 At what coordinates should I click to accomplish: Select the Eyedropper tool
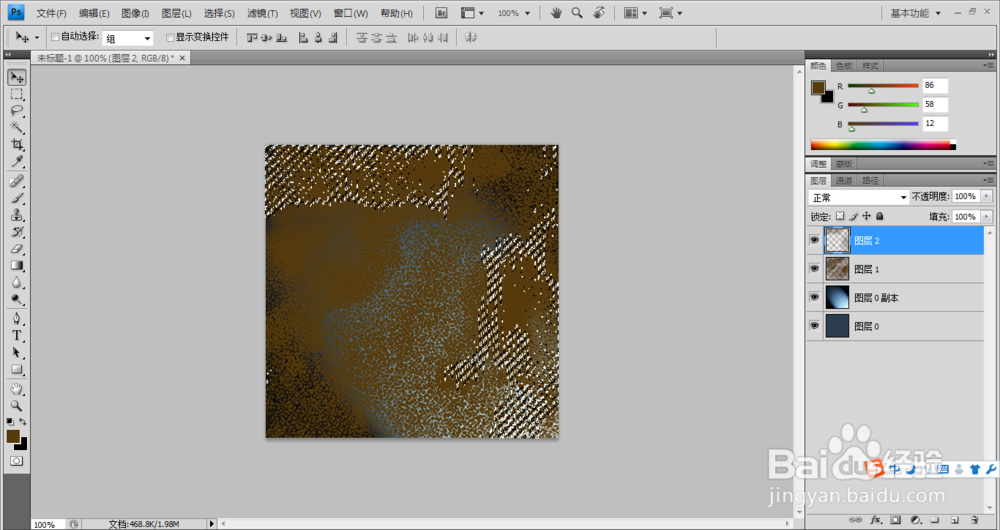click(17, 161)
